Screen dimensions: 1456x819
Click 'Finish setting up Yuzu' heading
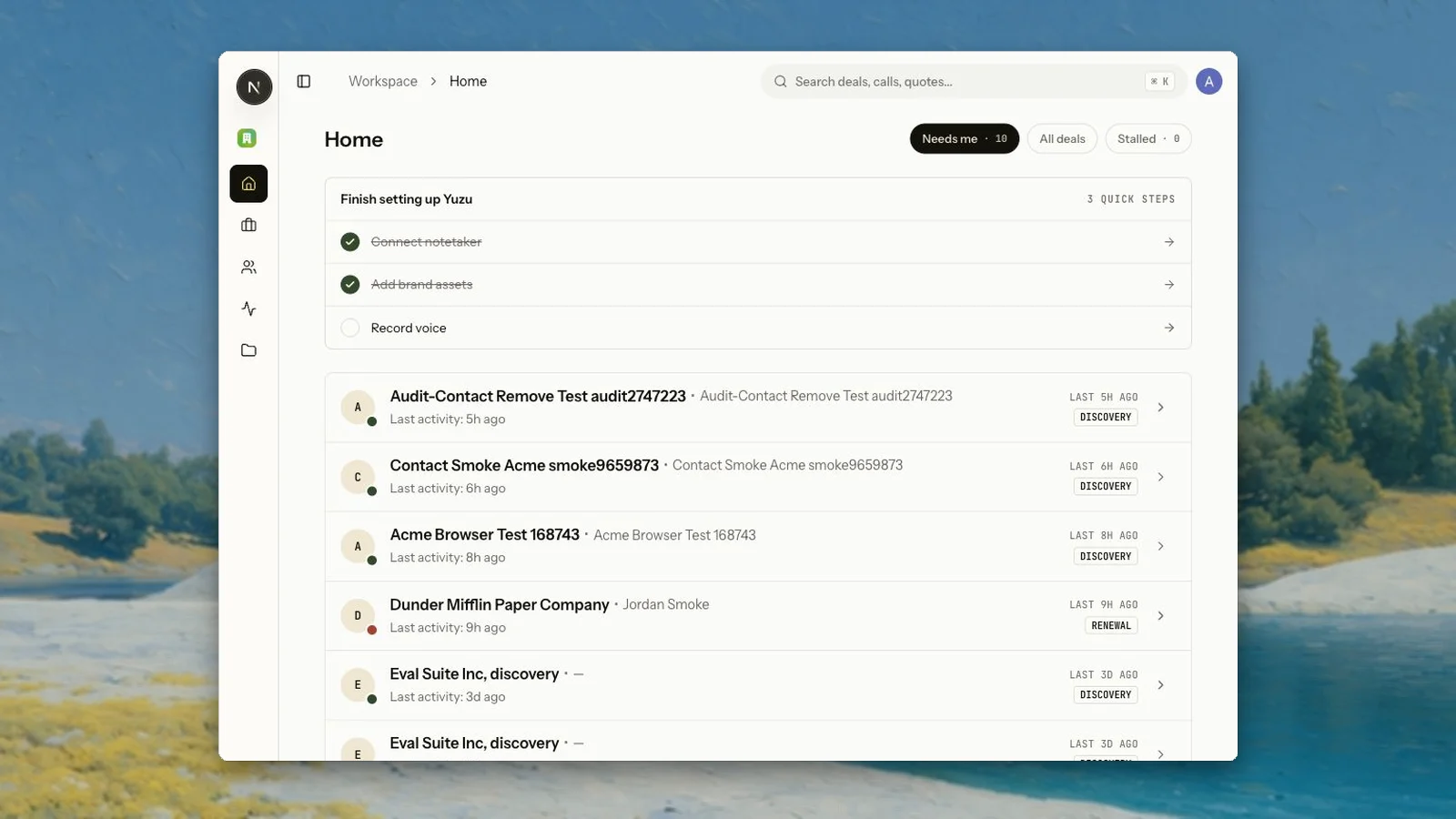tap(406, 199)
